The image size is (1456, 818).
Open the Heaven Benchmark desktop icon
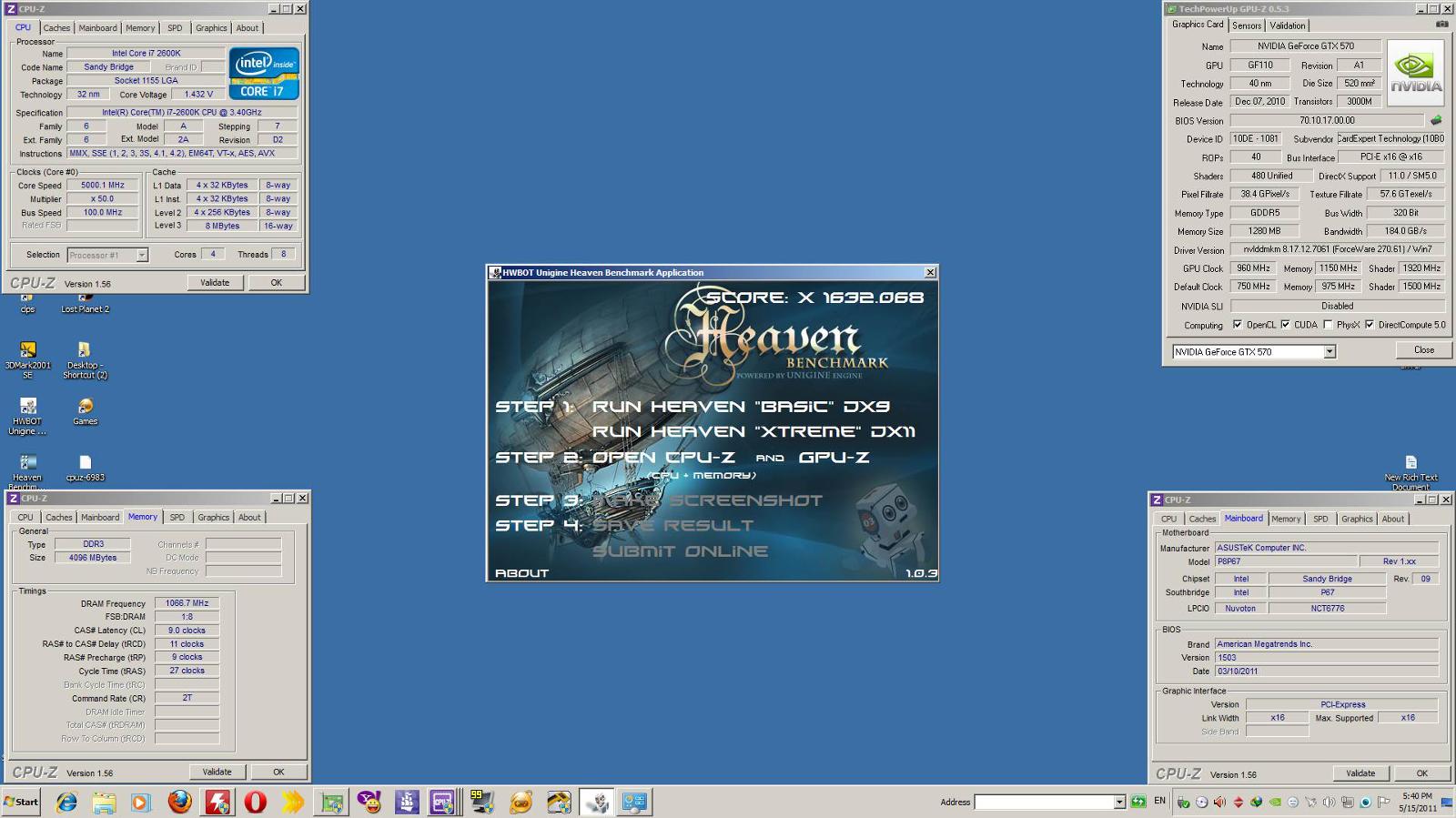pyautogui.click(x=27, y=471)
